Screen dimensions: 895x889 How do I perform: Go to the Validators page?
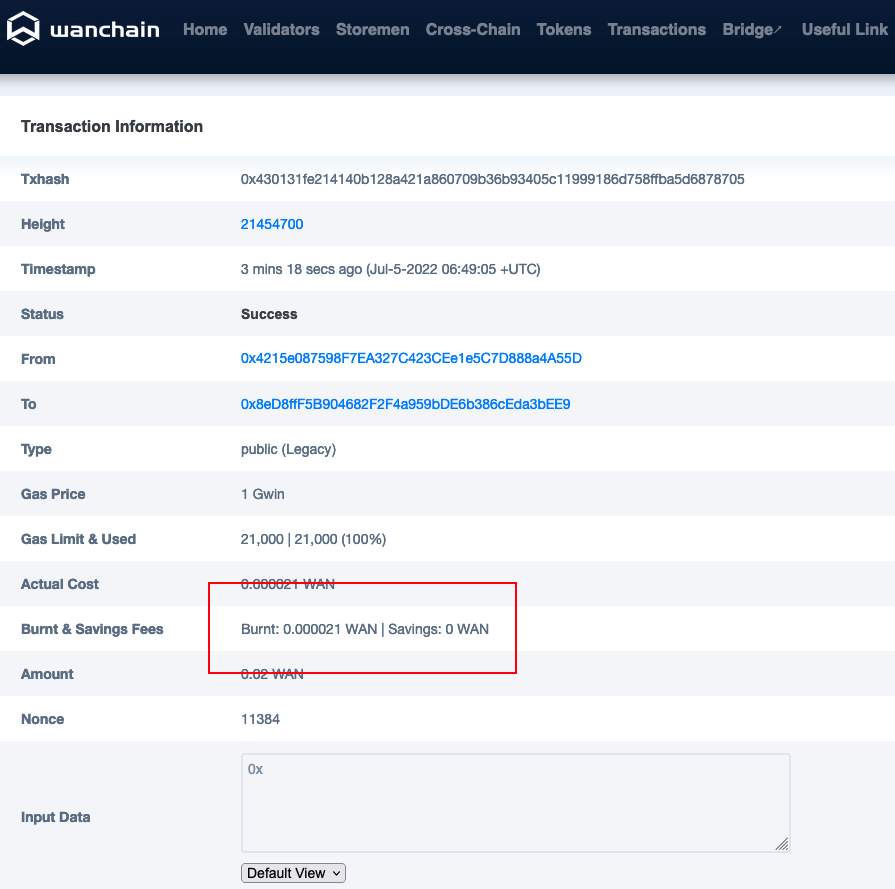point(281,30)
